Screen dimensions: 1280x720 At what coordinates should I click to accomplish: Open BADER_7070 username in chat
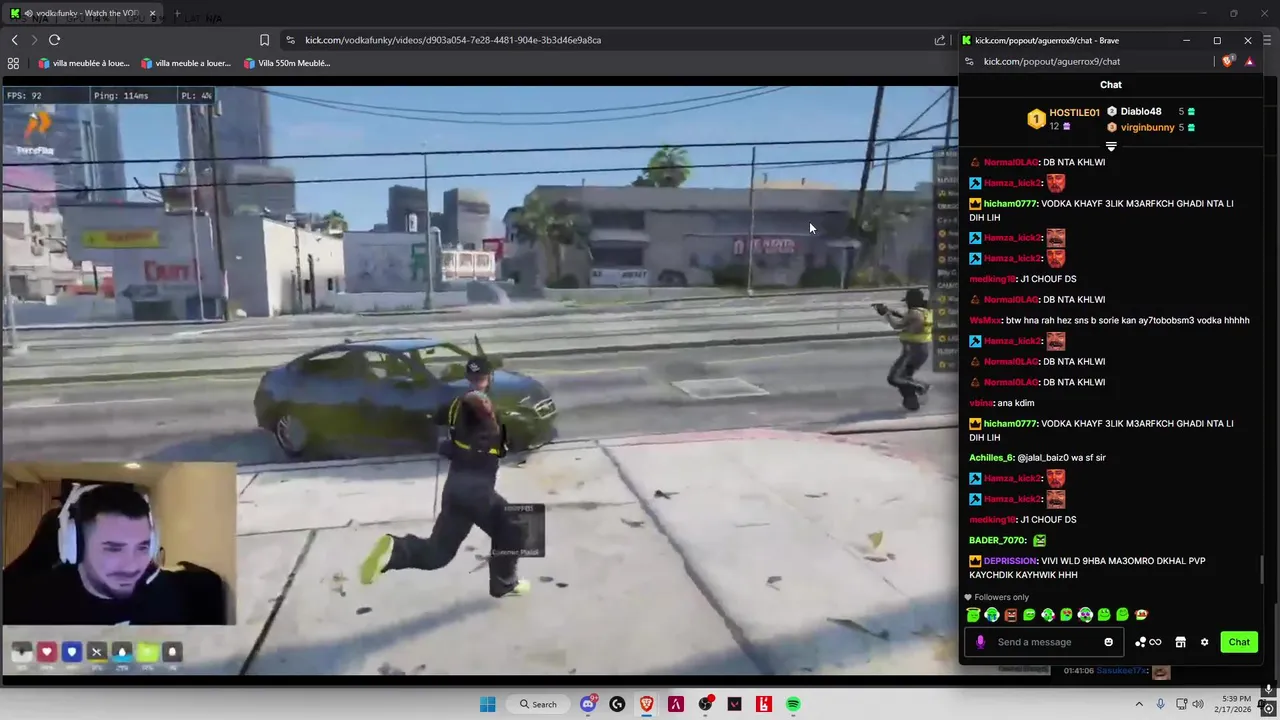pos(998,541)
